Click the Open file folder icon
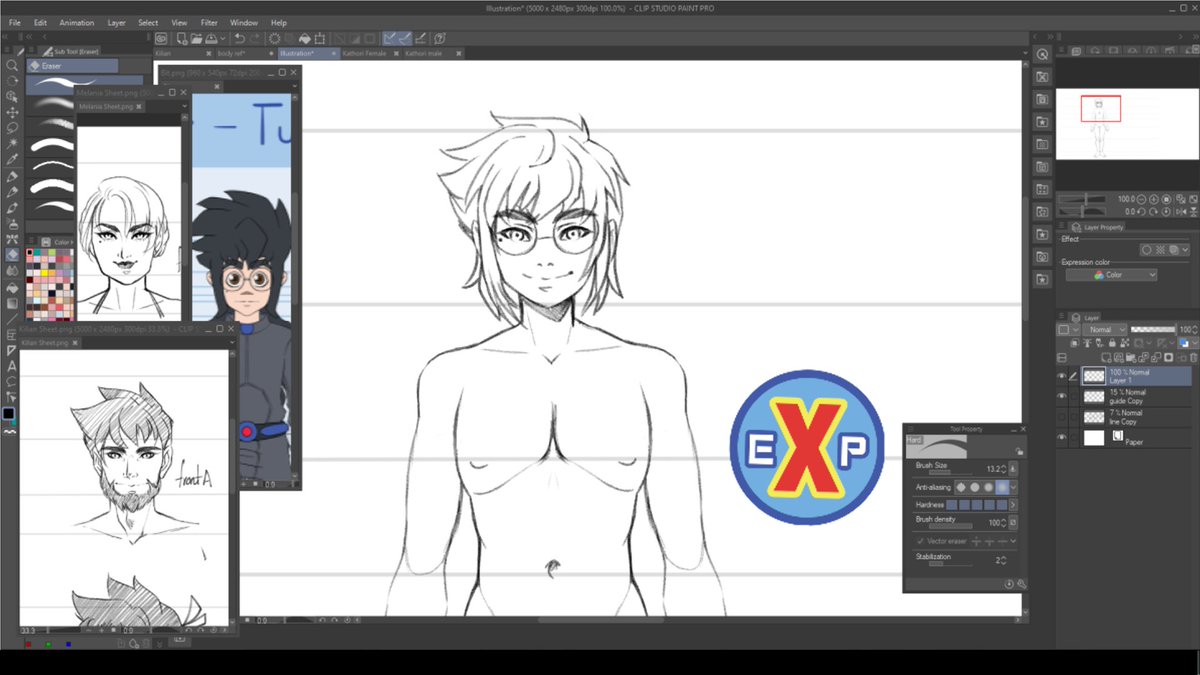1200x675 pixels. (x=196, y=38)
